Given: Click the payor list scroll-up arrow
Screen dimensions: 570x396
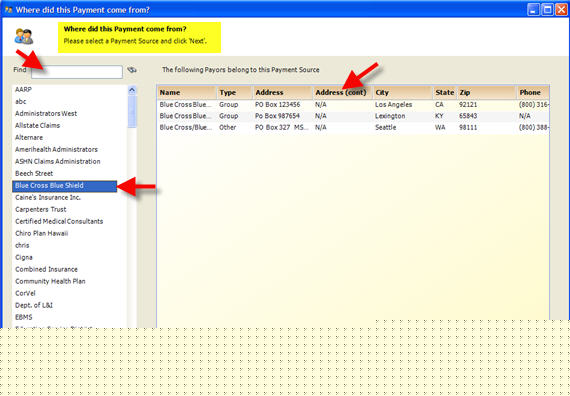Looking at the screenshot, I should [x=132, y=90].
